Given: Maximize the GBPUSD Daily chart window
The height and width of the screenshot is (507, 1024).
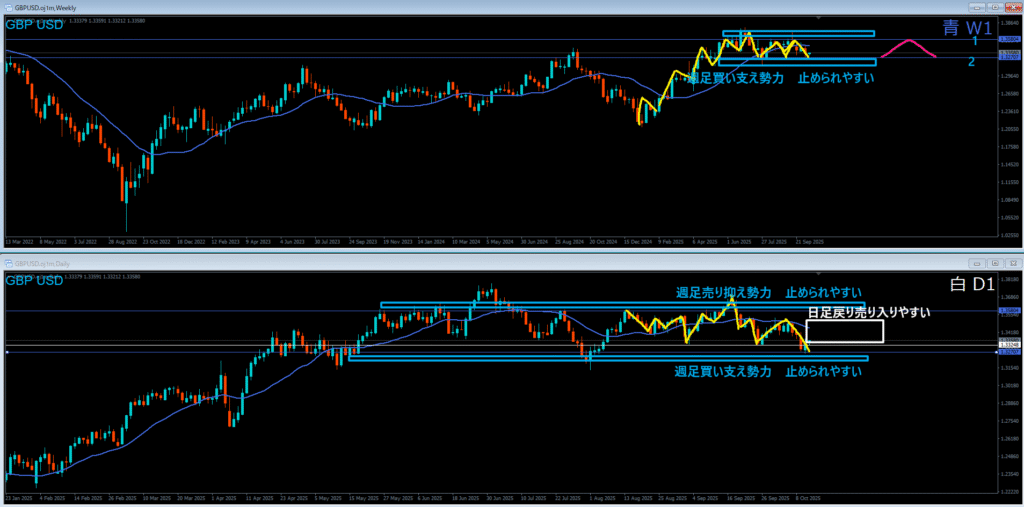Looking at the screenshot, I should (x=994, y=263).
